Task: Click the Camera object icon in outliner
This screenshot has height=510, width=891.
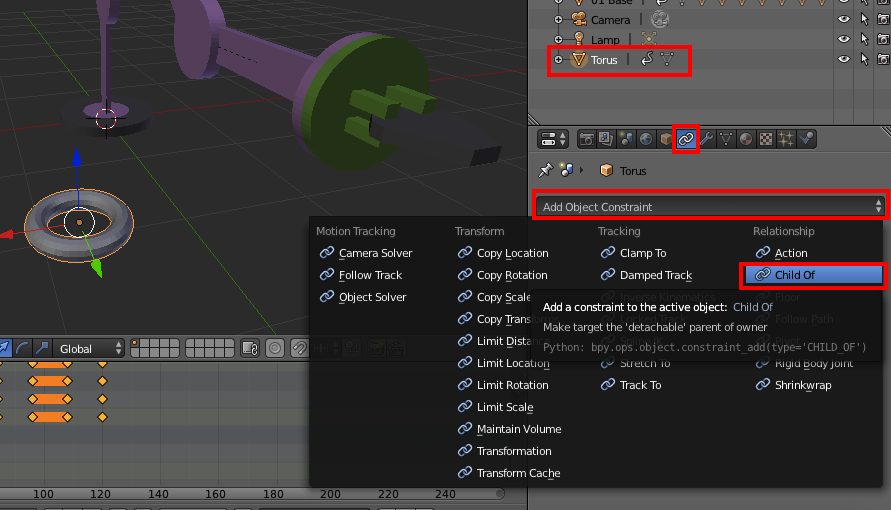Action: point(578,20)
